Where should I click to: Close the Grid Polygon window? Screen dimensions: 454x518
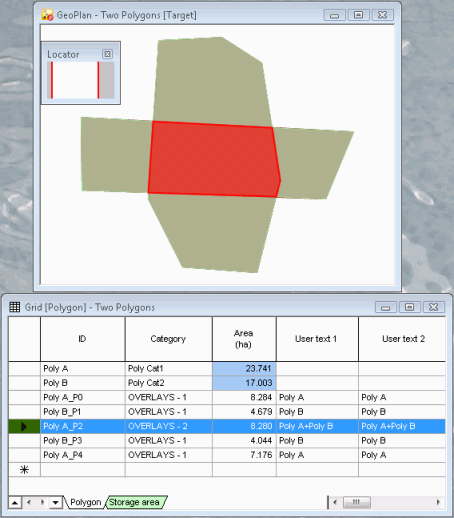coord(434,307)
